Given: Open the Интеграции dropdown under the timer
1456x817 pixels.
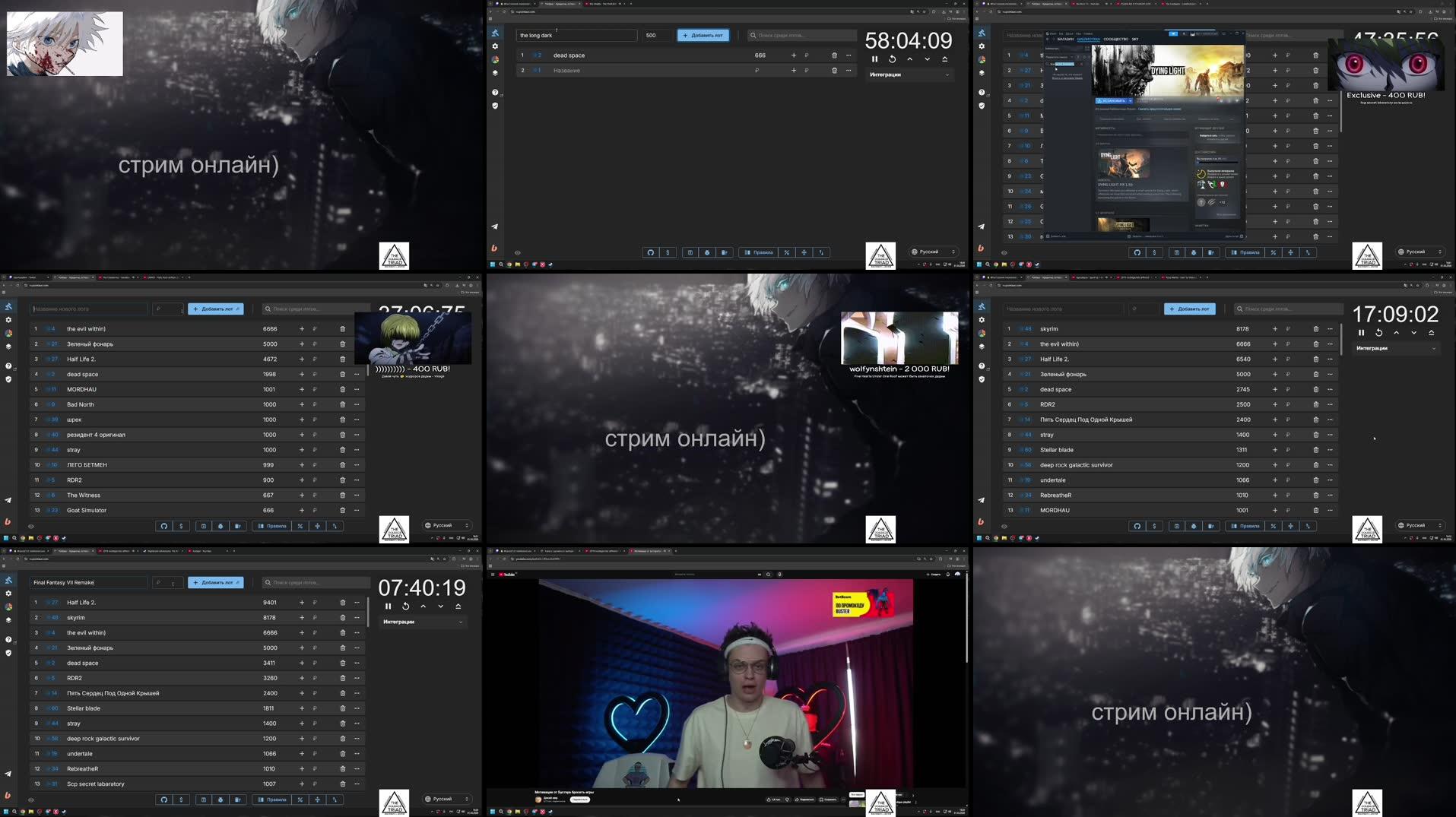Looking at the screenshot, I should [909, 74].
